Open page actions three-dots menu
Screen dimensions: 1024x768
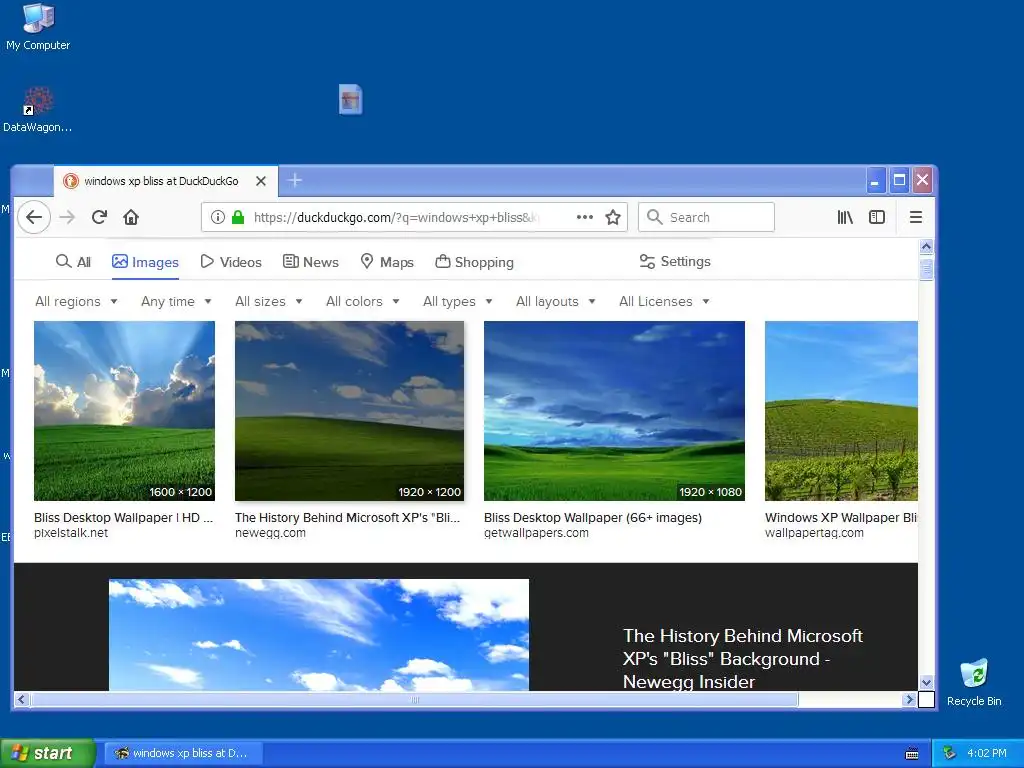[584, 217]
